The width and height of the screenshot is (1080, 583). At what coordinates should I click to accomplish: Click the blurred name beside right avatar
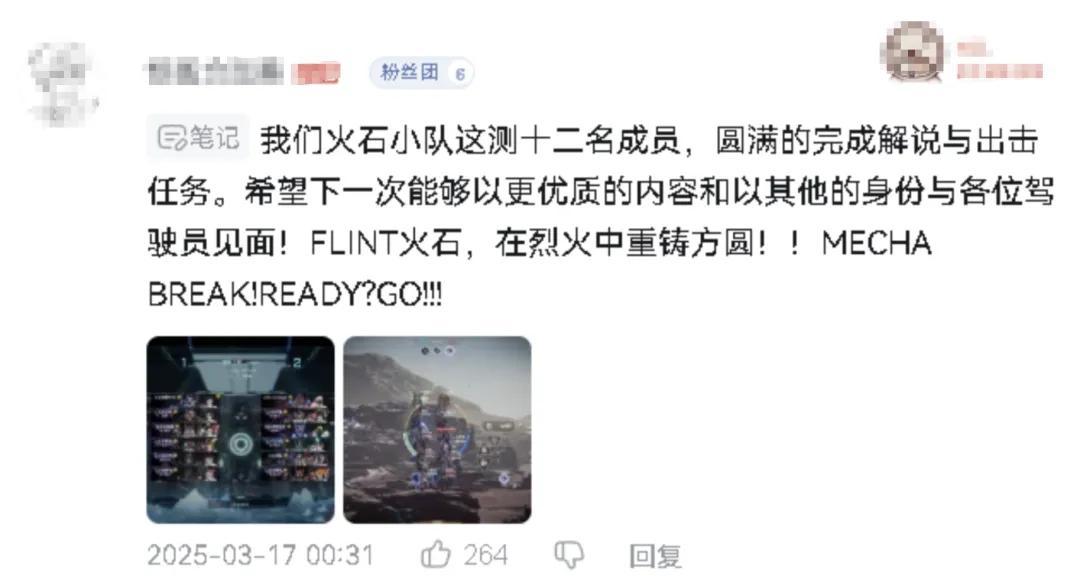(973, 49)
